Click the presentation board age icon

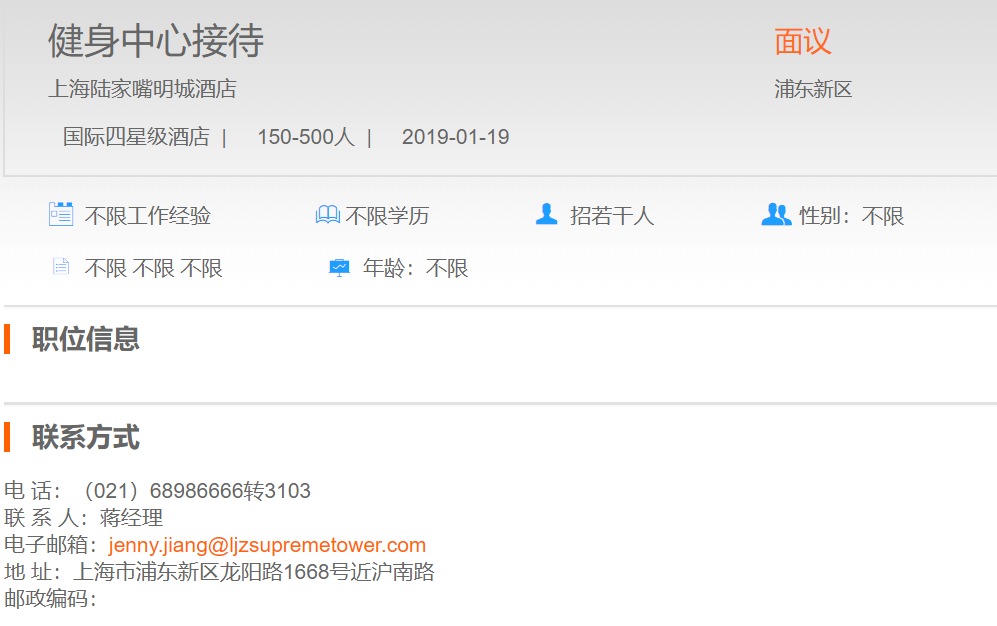[340, 268]
